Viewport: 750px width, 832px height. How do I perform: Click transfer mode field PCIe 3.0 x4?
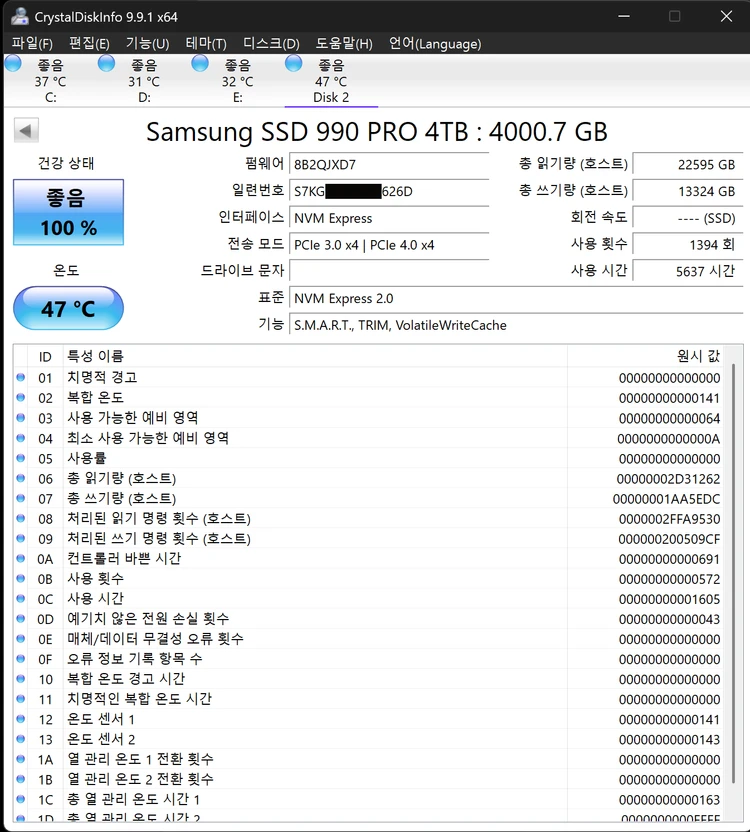pos(389,245)
